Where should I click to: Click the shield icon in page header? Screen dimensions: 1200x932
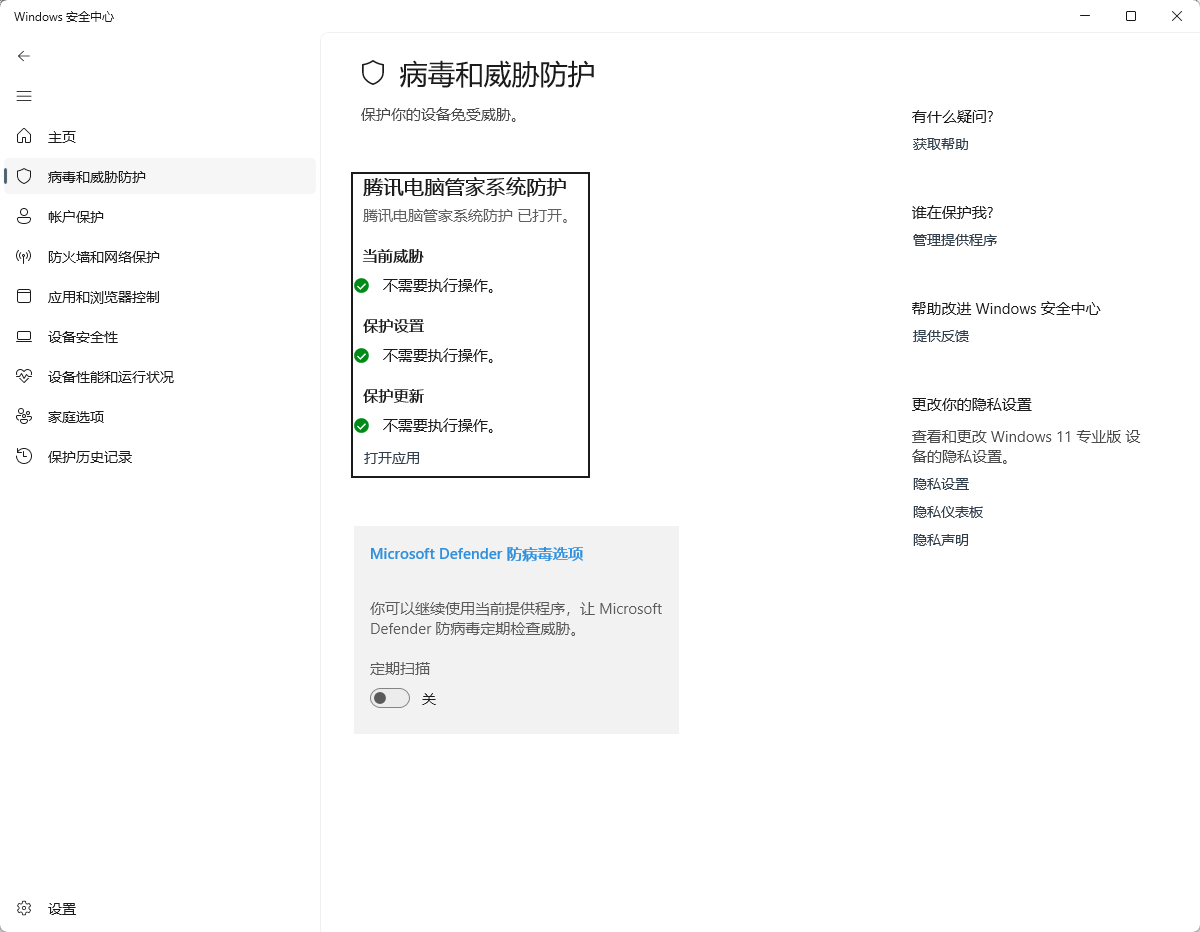pos(373,73)
